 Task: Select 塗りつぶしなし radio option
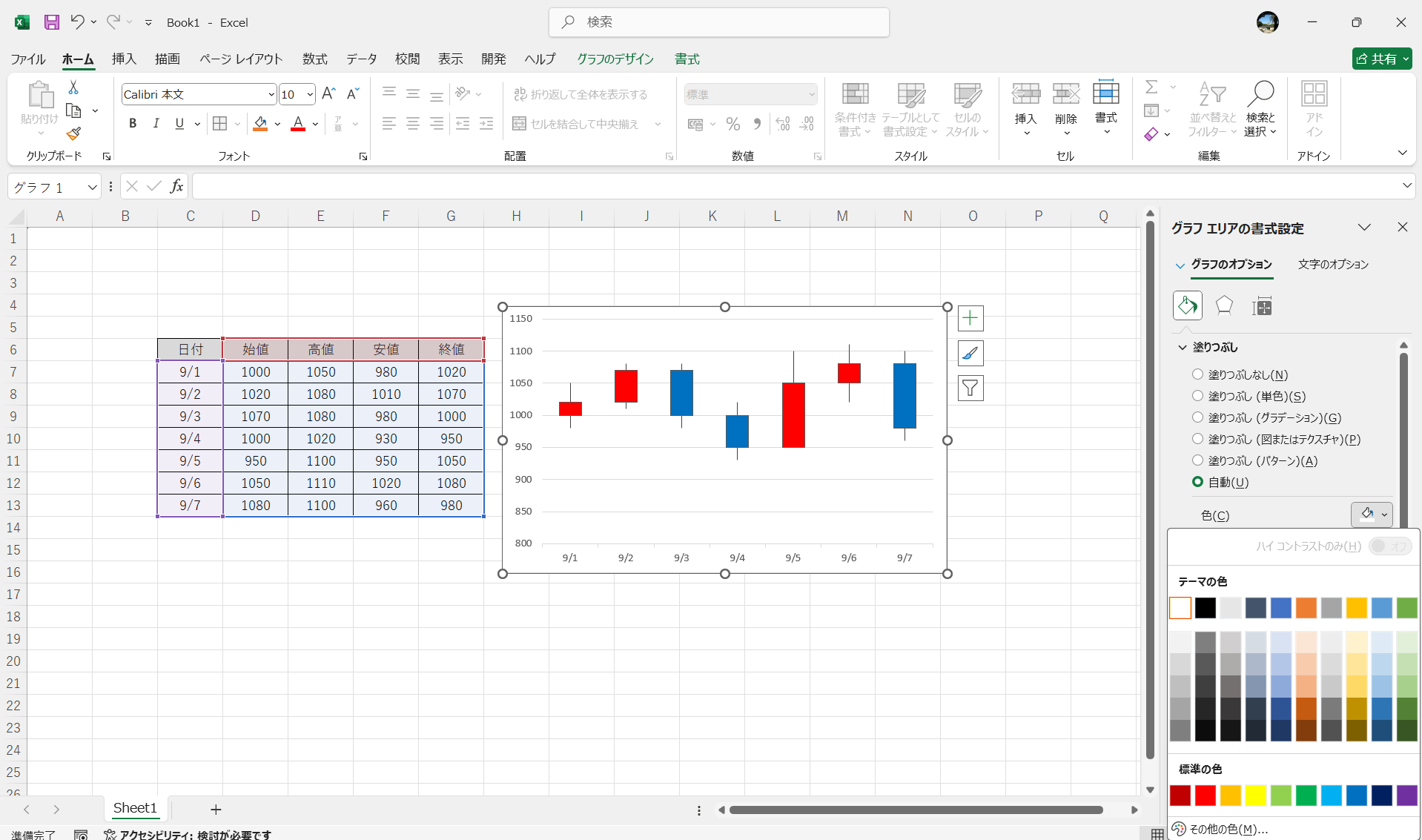point(1197,374)
